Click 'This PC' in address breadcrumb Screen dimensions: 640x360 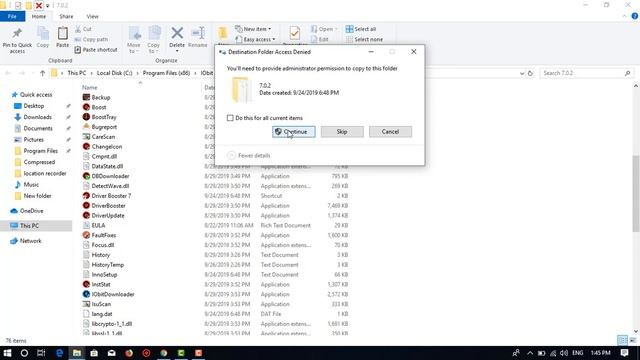(77, 73)
